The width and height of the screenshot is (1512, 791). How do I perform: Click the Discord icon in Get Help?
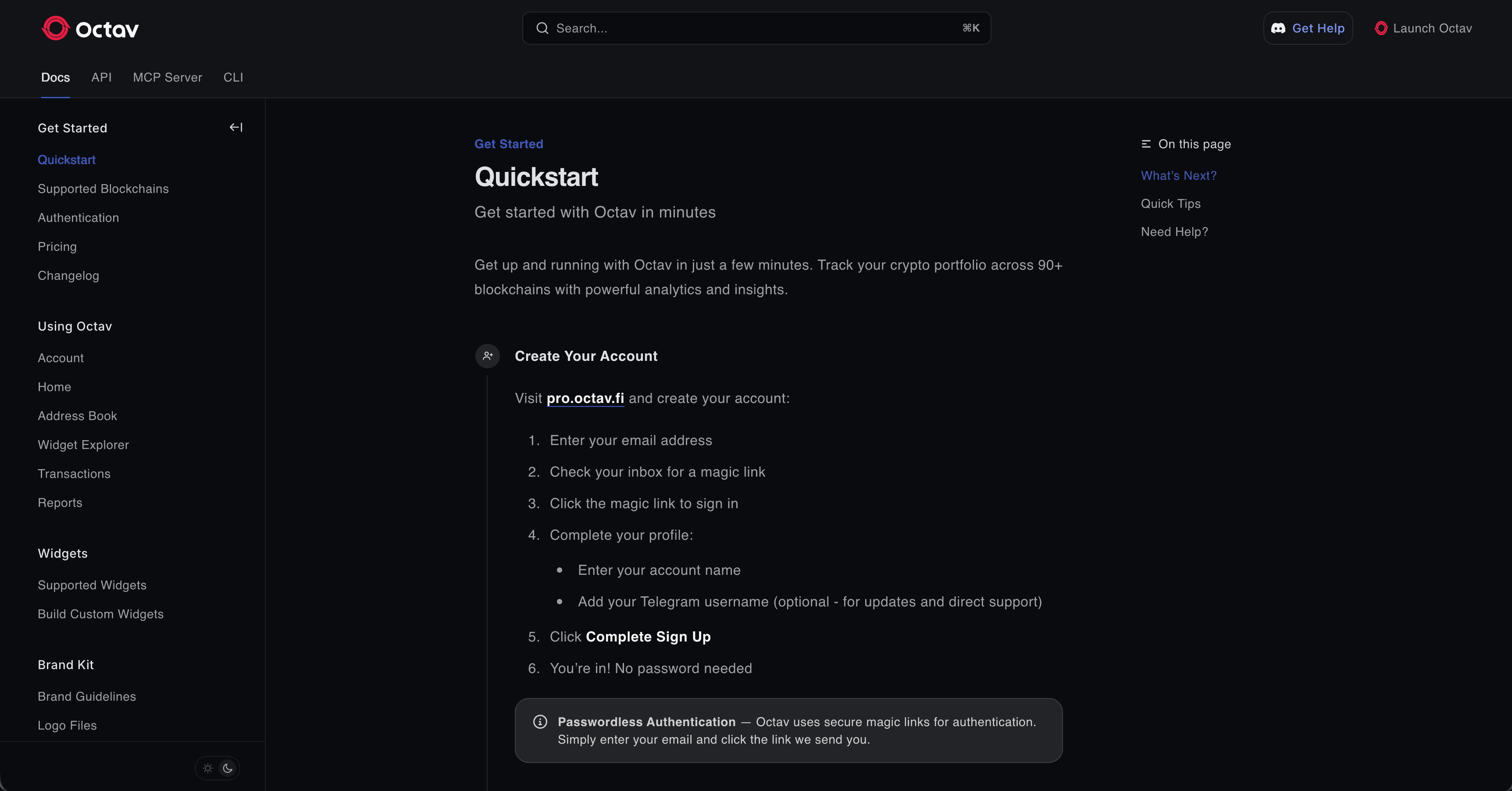pos(1278,28)
